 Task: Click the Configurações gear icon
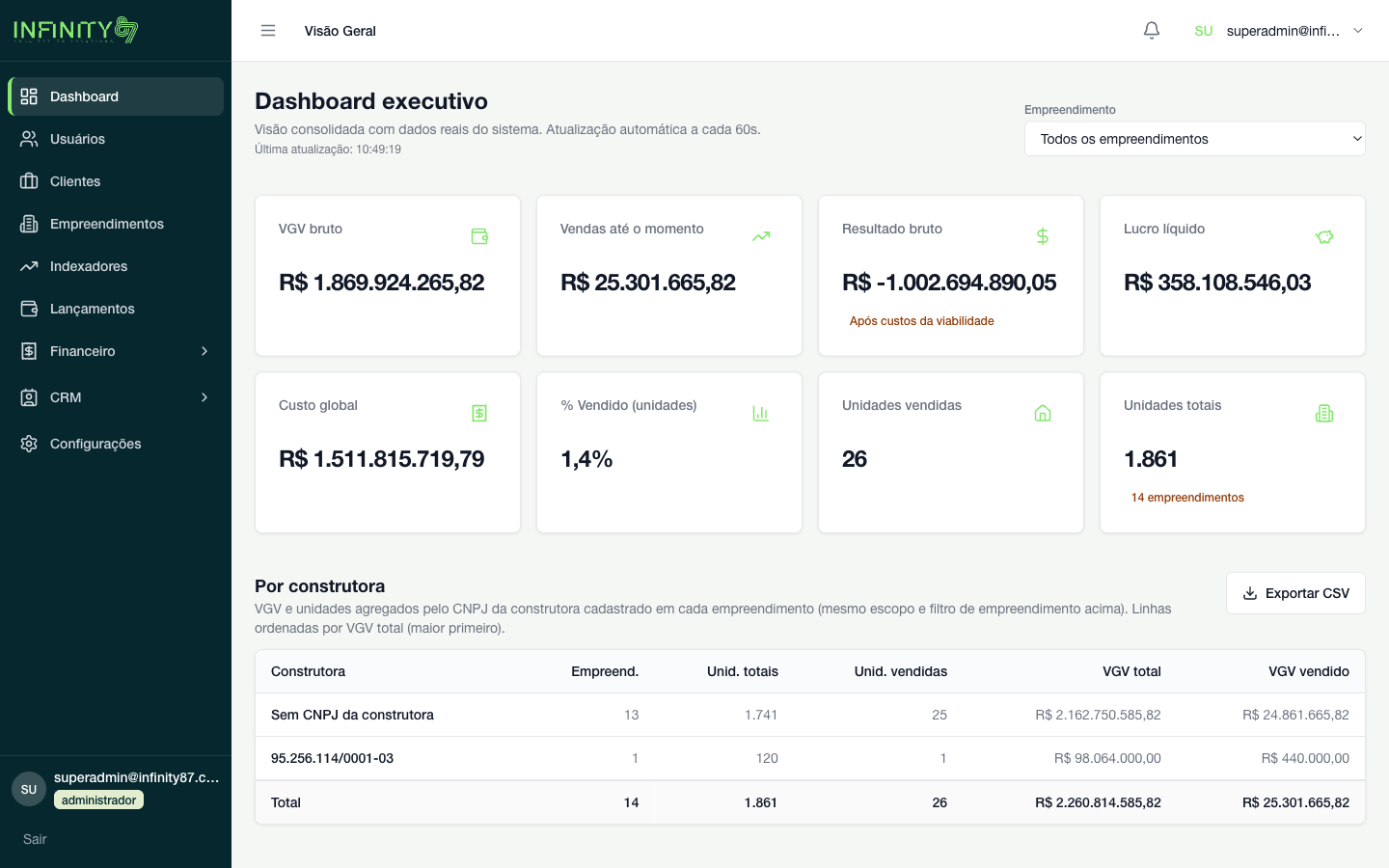click(29, 444)
